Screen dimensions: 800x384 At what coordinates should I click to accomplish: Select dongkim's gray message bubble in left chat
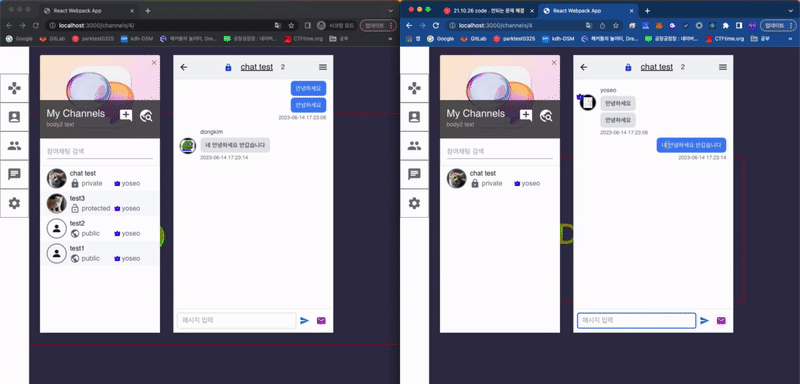click(235, 145)
